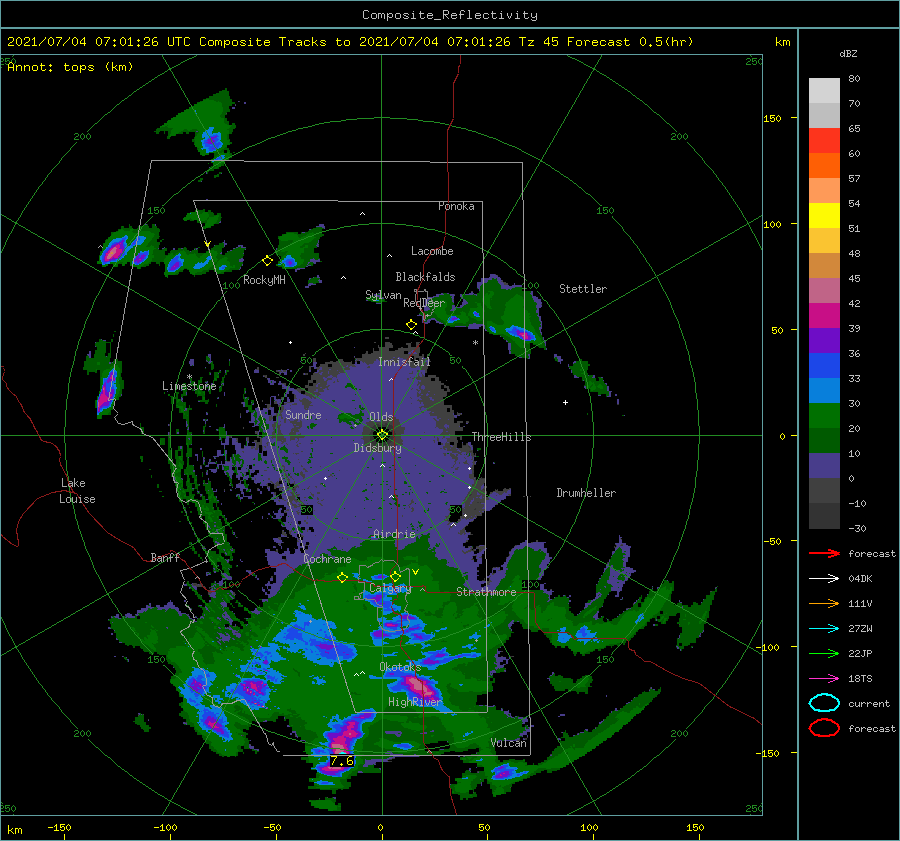Click the red forecast arrow in the legend
The height and width of the screenshot is (841, 900).
(824, 553)
